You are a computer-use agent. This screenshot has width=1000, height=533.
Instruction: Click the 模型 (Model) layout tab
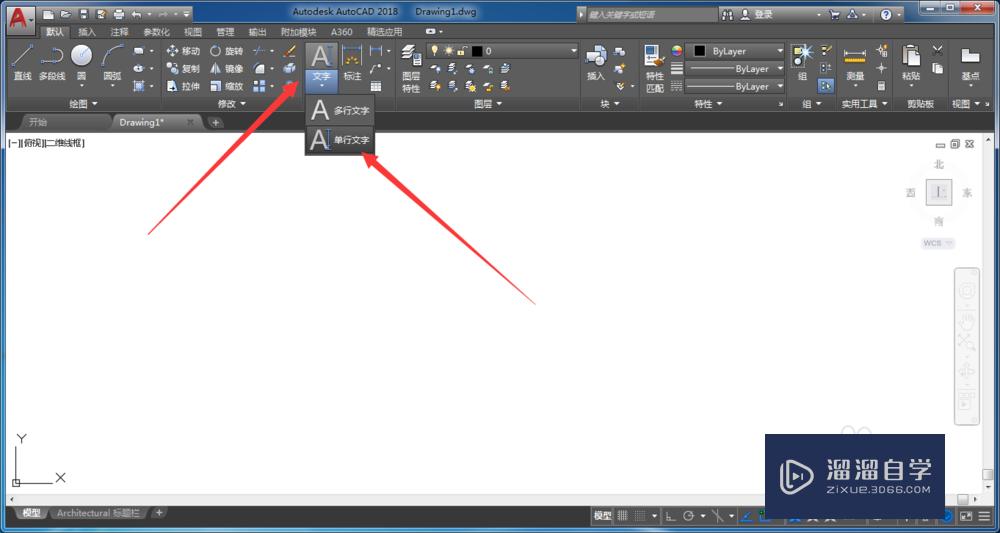[x=31, y=513]
